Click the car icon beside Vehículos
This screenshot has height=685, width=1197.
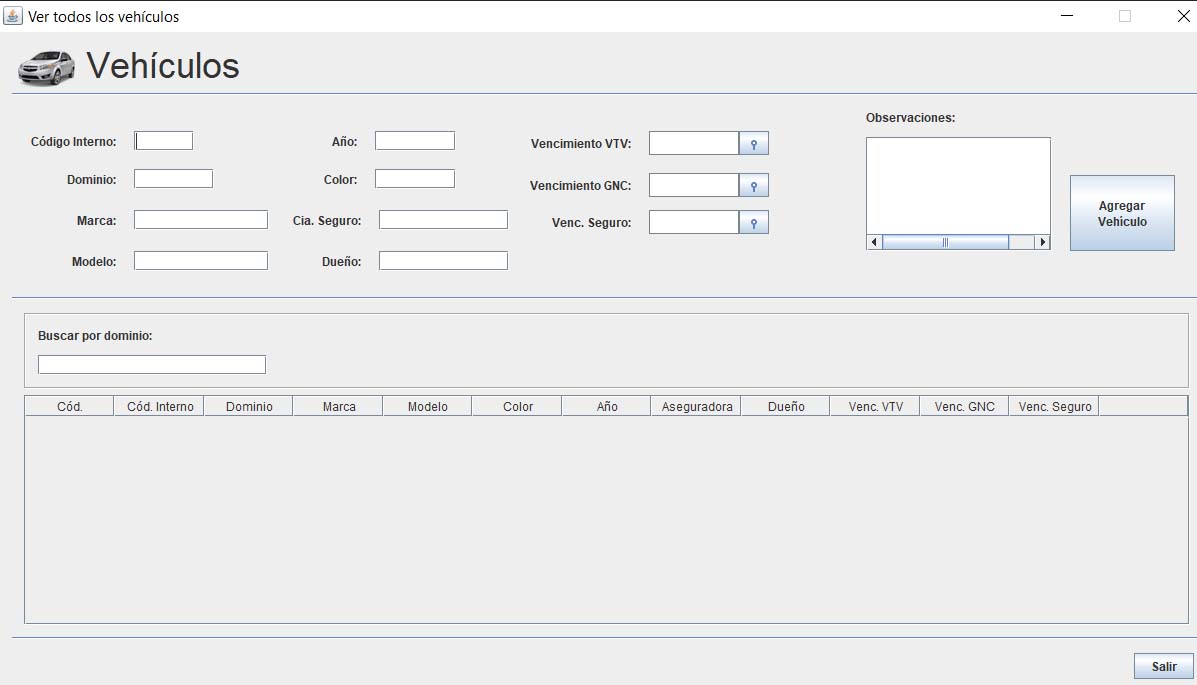pos(46,67)
